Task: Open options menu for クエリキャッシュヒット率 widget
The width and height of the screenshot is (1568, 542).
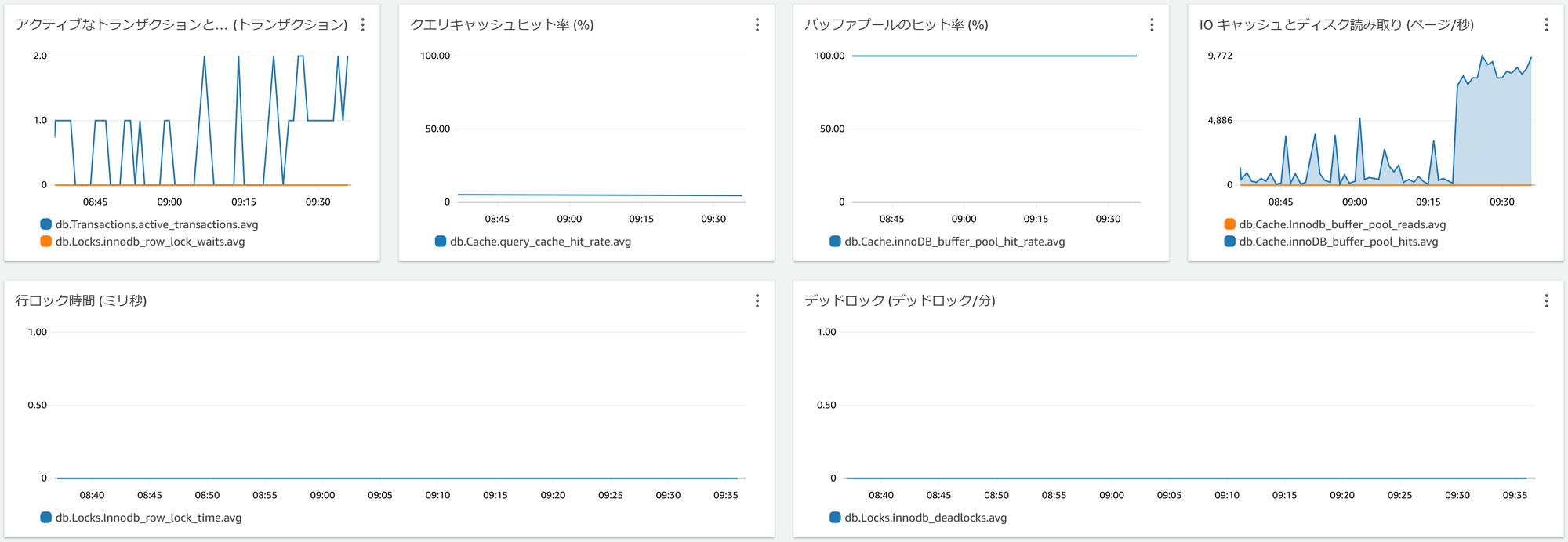Action: click(x=757, y=25)
